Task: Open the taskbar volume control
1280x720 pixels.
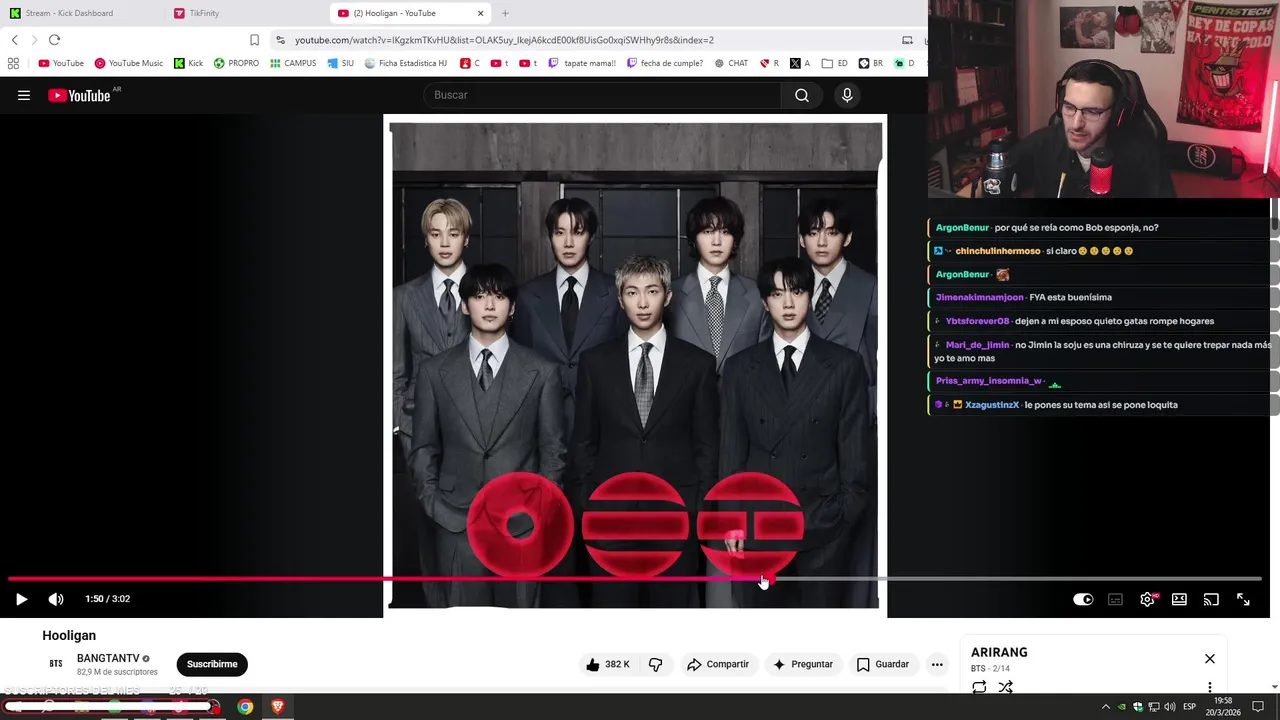Action: pyautogui.click(x=1170, y=707)
